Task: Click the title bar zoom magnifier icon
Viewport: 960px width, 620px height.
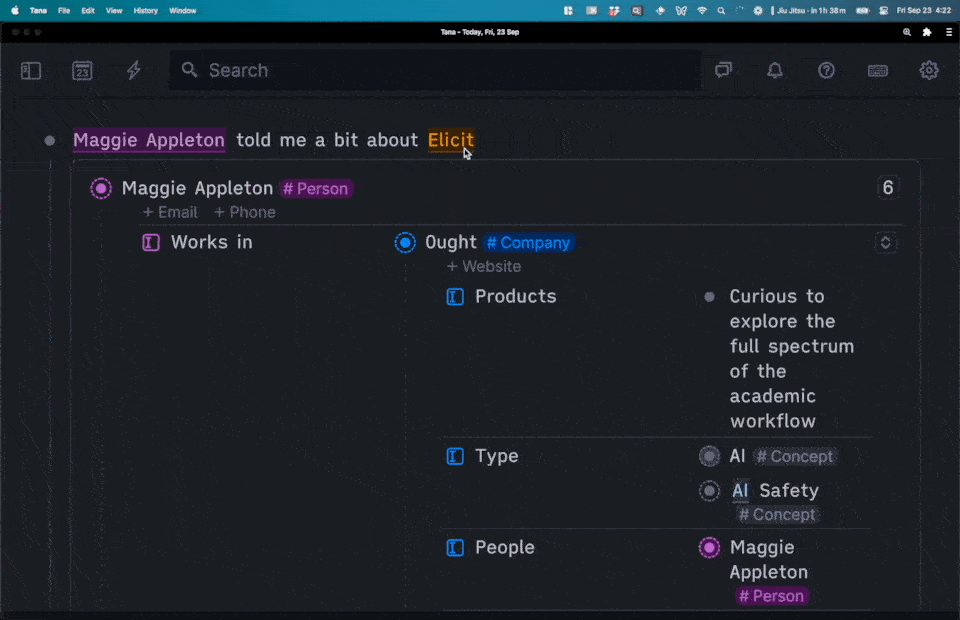Action: 907,32
